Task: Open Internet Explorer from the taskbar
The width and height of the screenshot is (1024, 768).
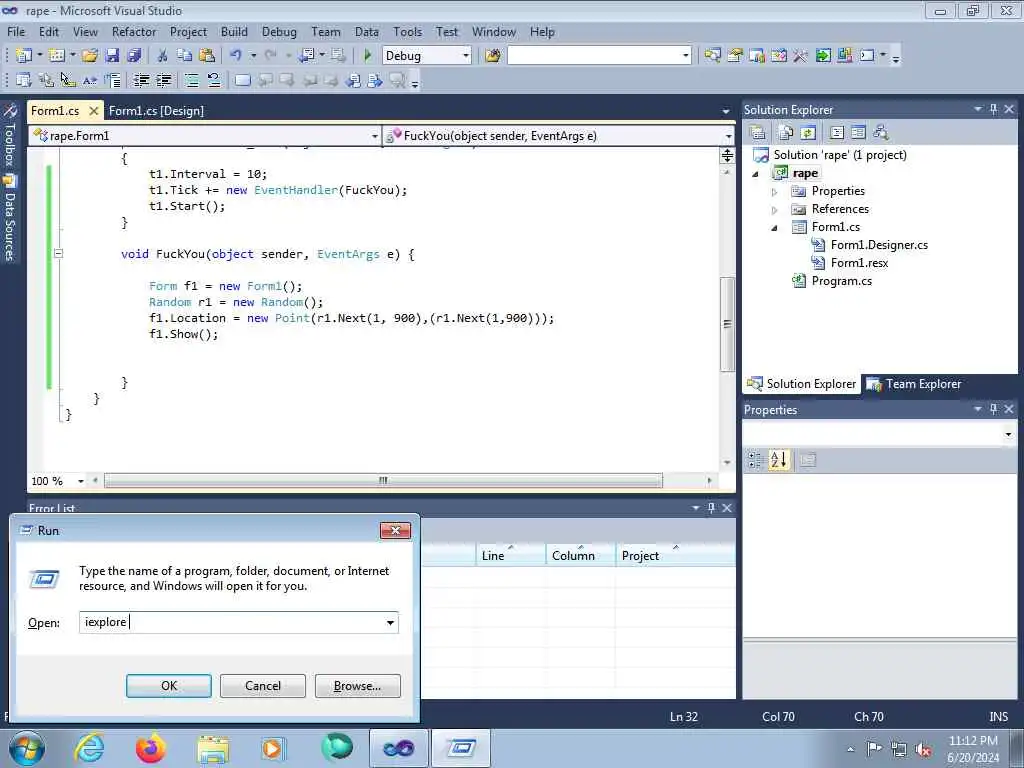Action: click(89, 748)
